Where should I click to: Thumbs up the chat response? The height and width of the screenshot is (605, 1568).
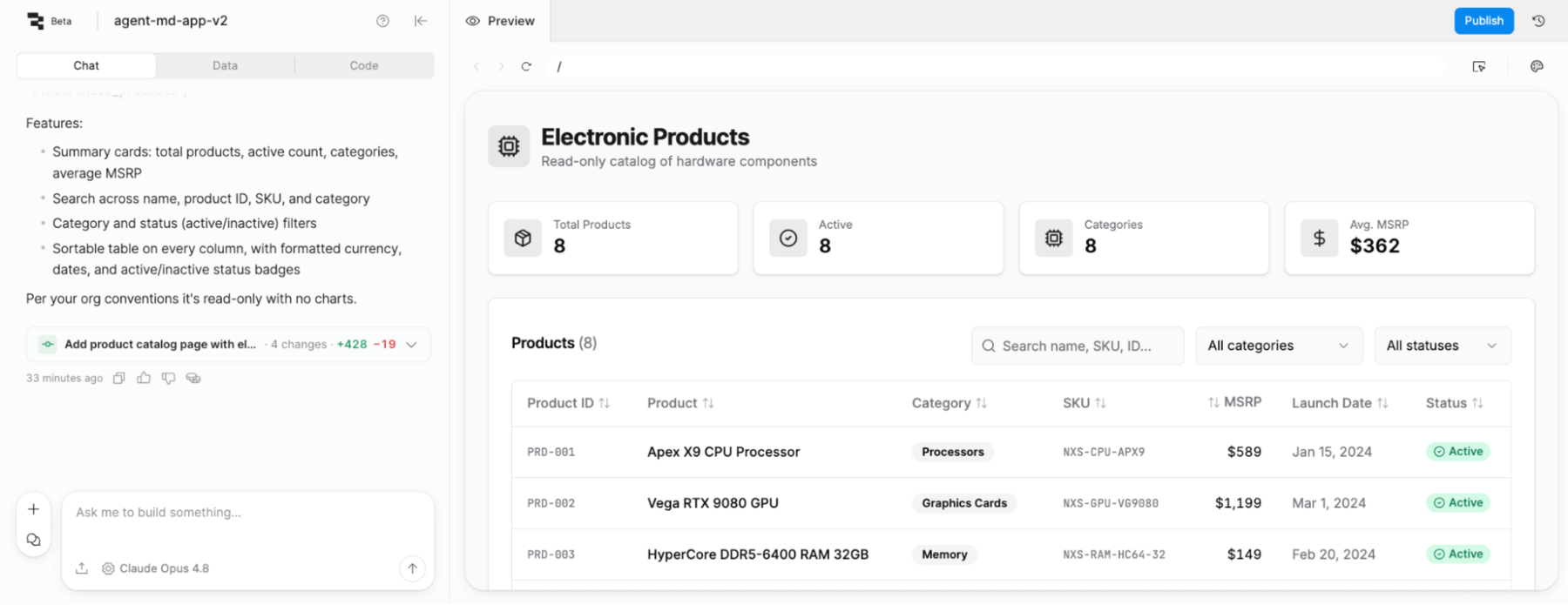pos(144,378)
